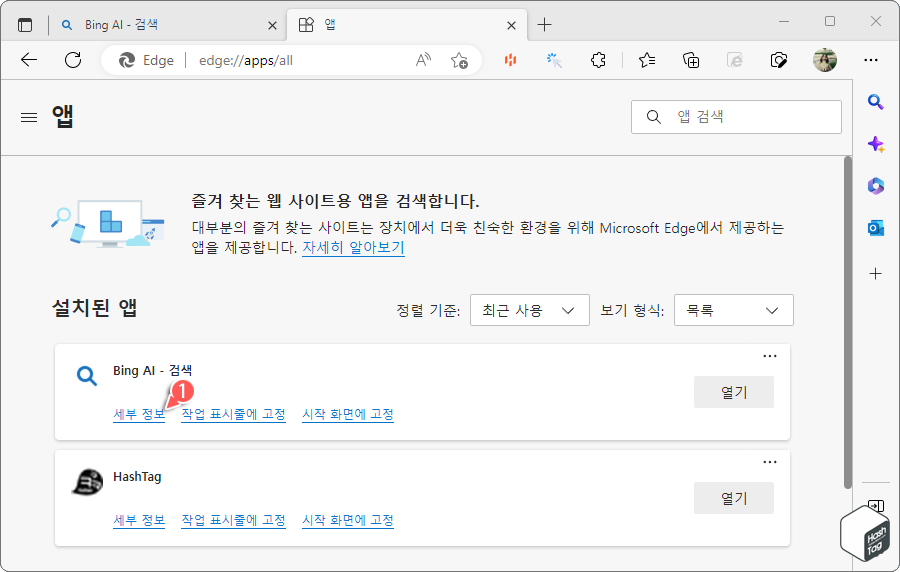
Task: Open more options for HashTag app
Action: [770, 462]
